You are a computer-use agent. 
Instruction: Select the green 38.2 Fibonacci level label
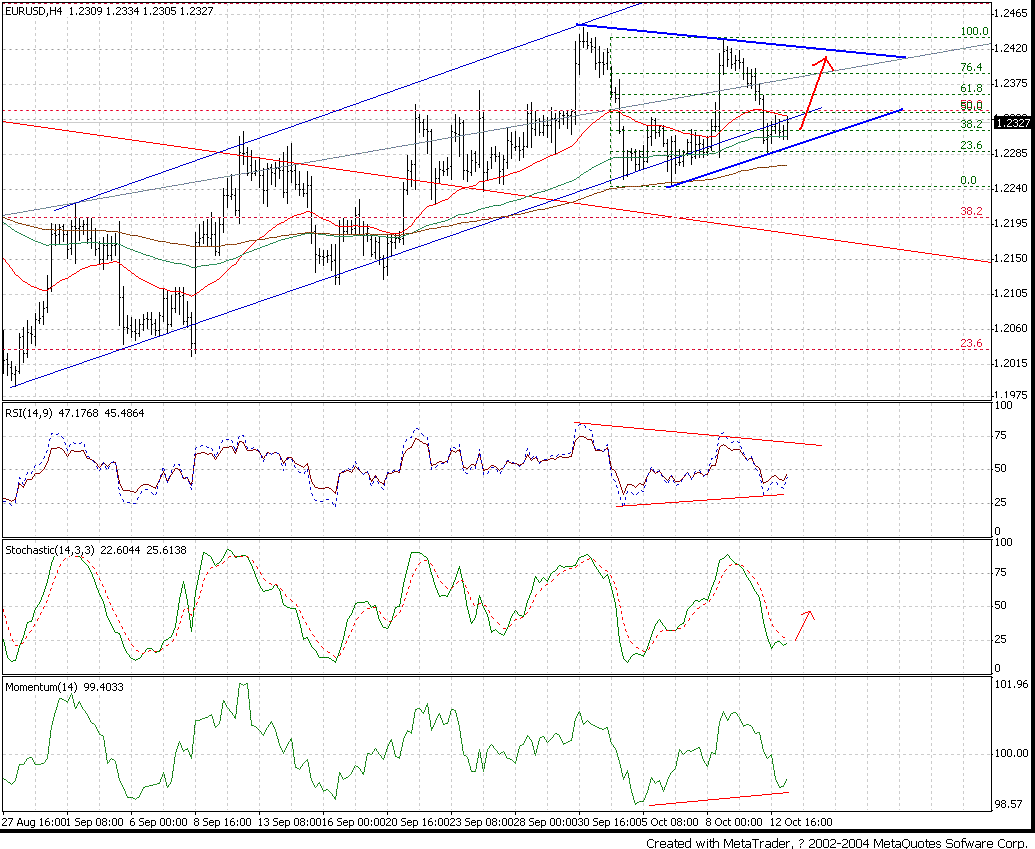tap(971, 124)
